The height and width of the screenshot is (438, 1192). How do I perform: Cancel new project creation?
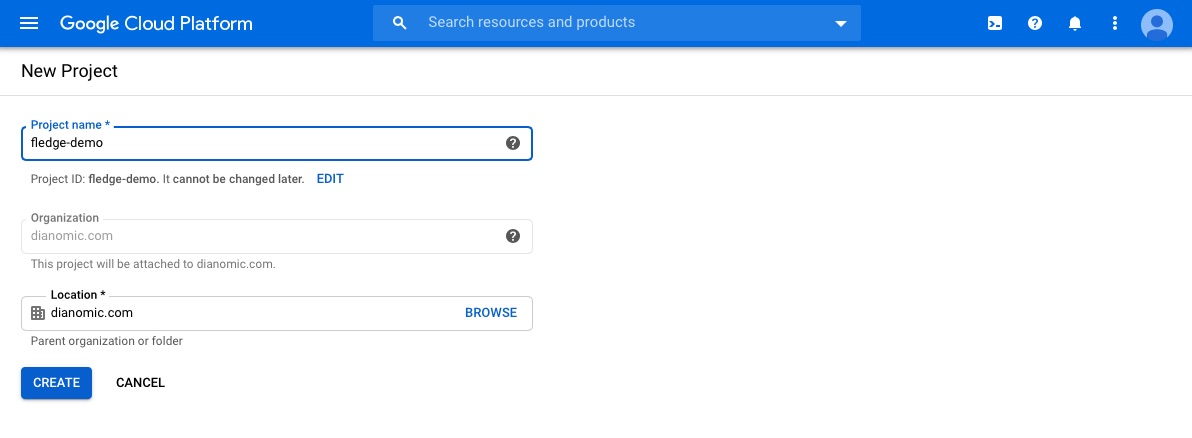click(140, 383)
